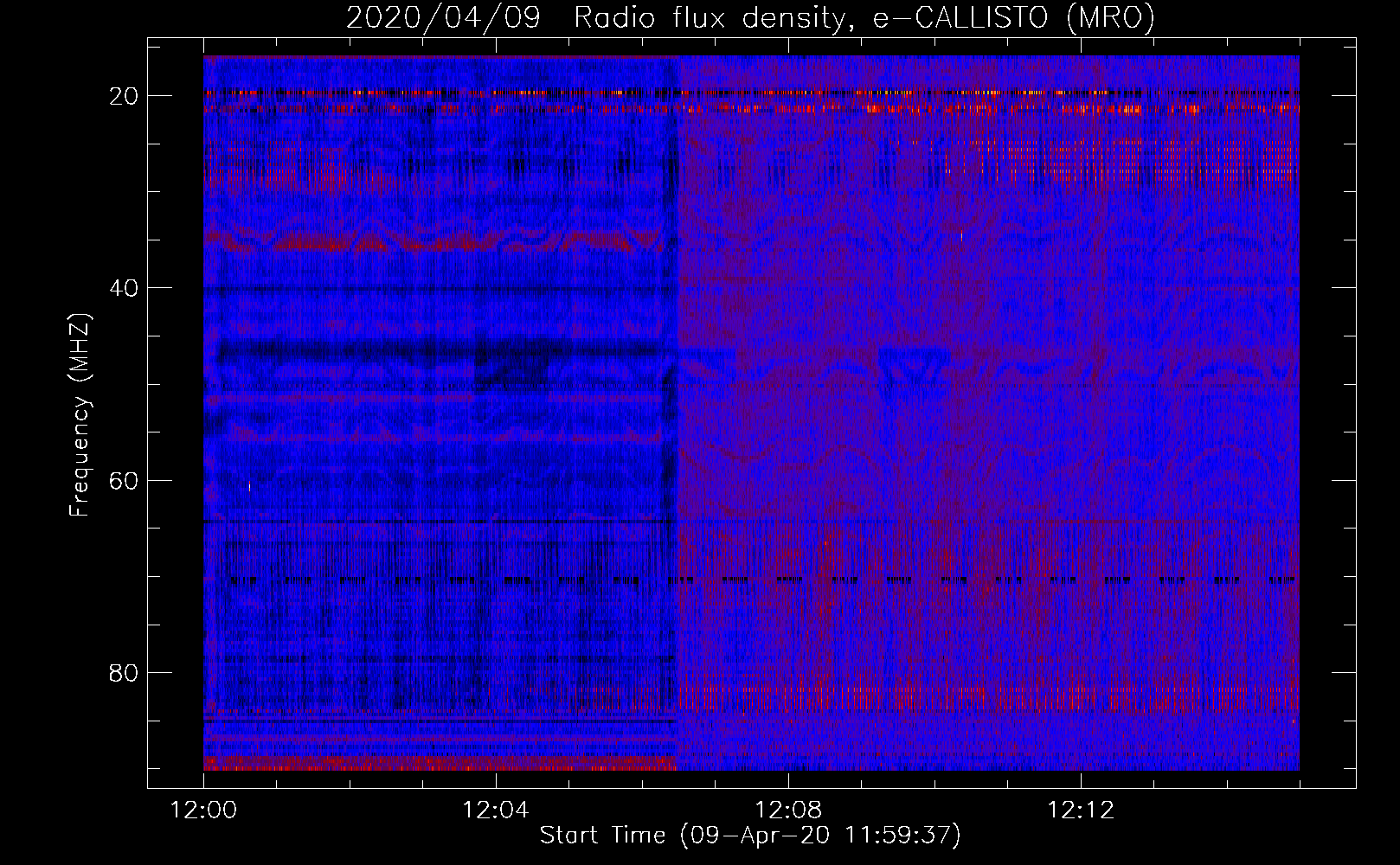Click the 20 MHz frequency tick label

point(125,96)
